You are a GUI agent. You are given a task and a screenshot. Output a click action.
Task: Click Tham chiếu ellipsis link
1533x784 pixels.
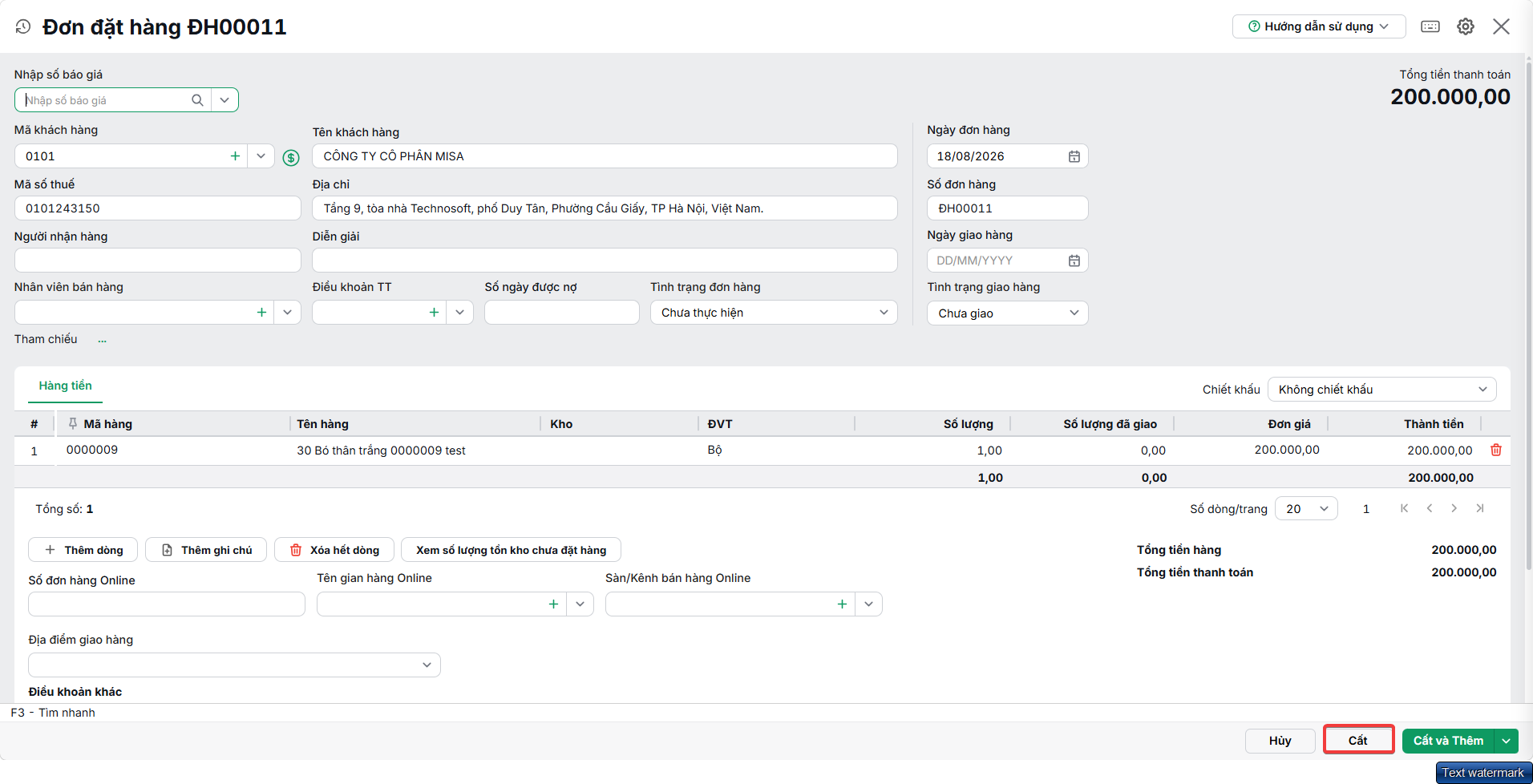[x=103, y=340]
